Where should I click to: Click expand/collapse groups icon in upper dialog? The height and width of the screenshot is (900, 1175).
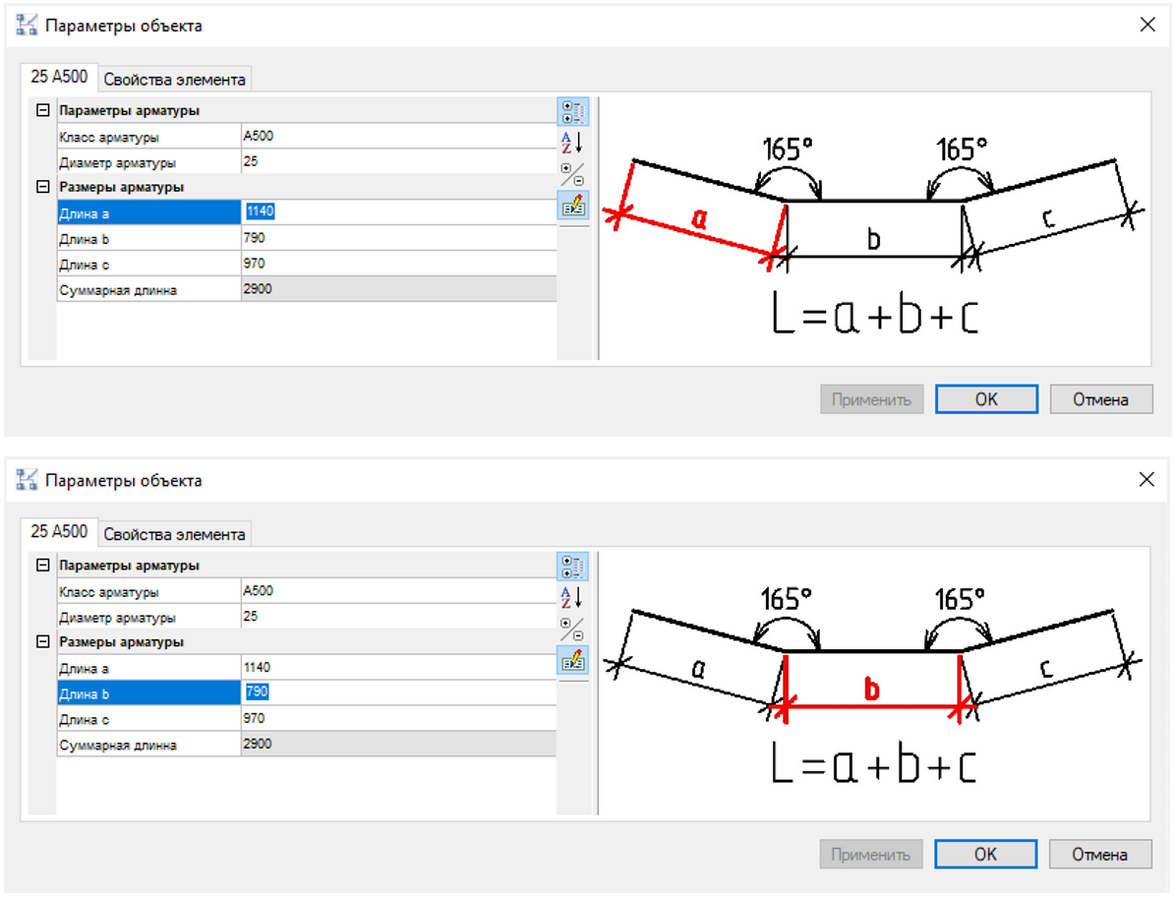point(573,174)
